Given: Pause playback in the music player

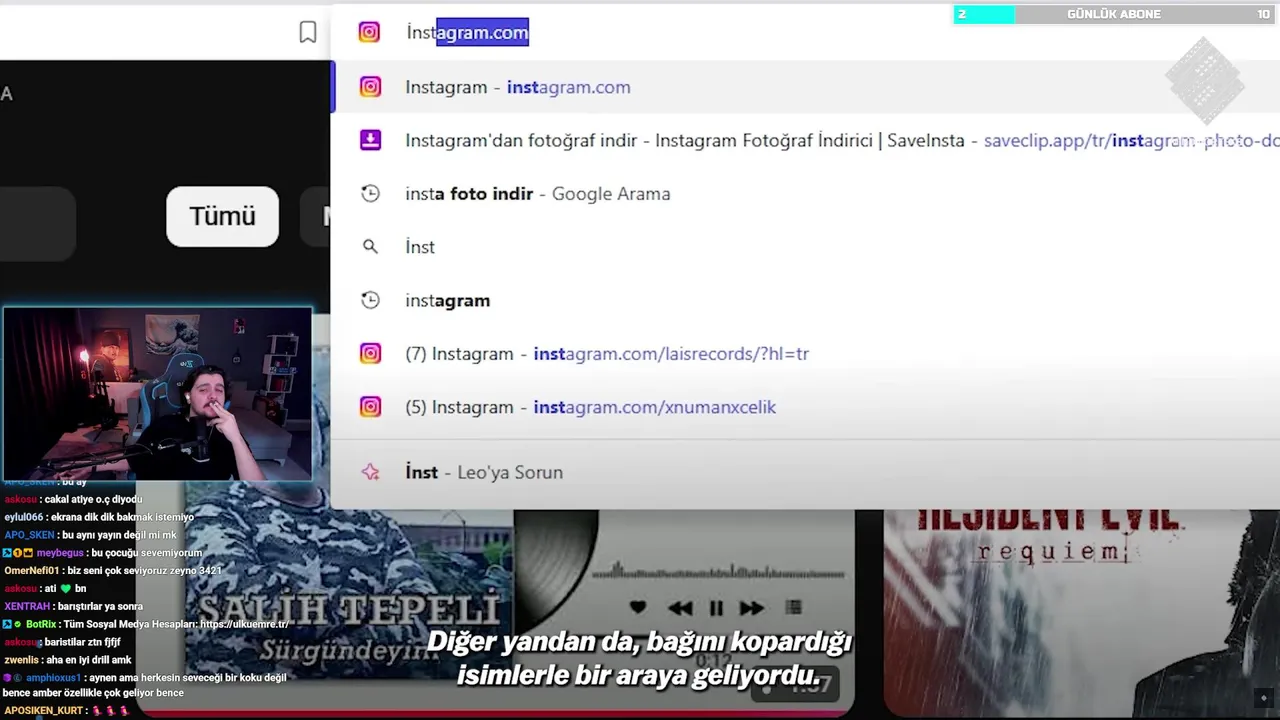Looking at the screenshot, I should (x=716, y=608).
